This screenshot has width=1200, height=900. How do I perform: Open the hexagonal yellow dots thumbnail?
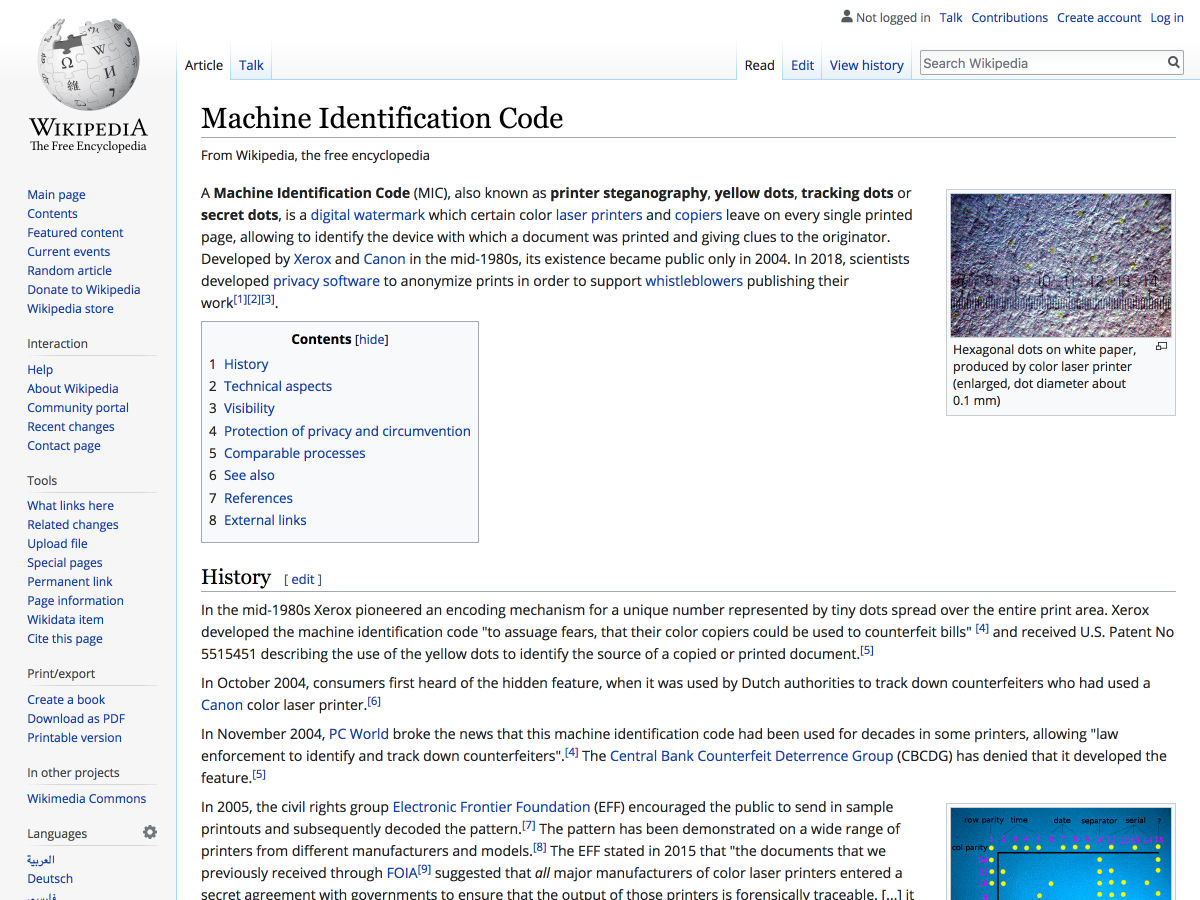pos(1060,265)
